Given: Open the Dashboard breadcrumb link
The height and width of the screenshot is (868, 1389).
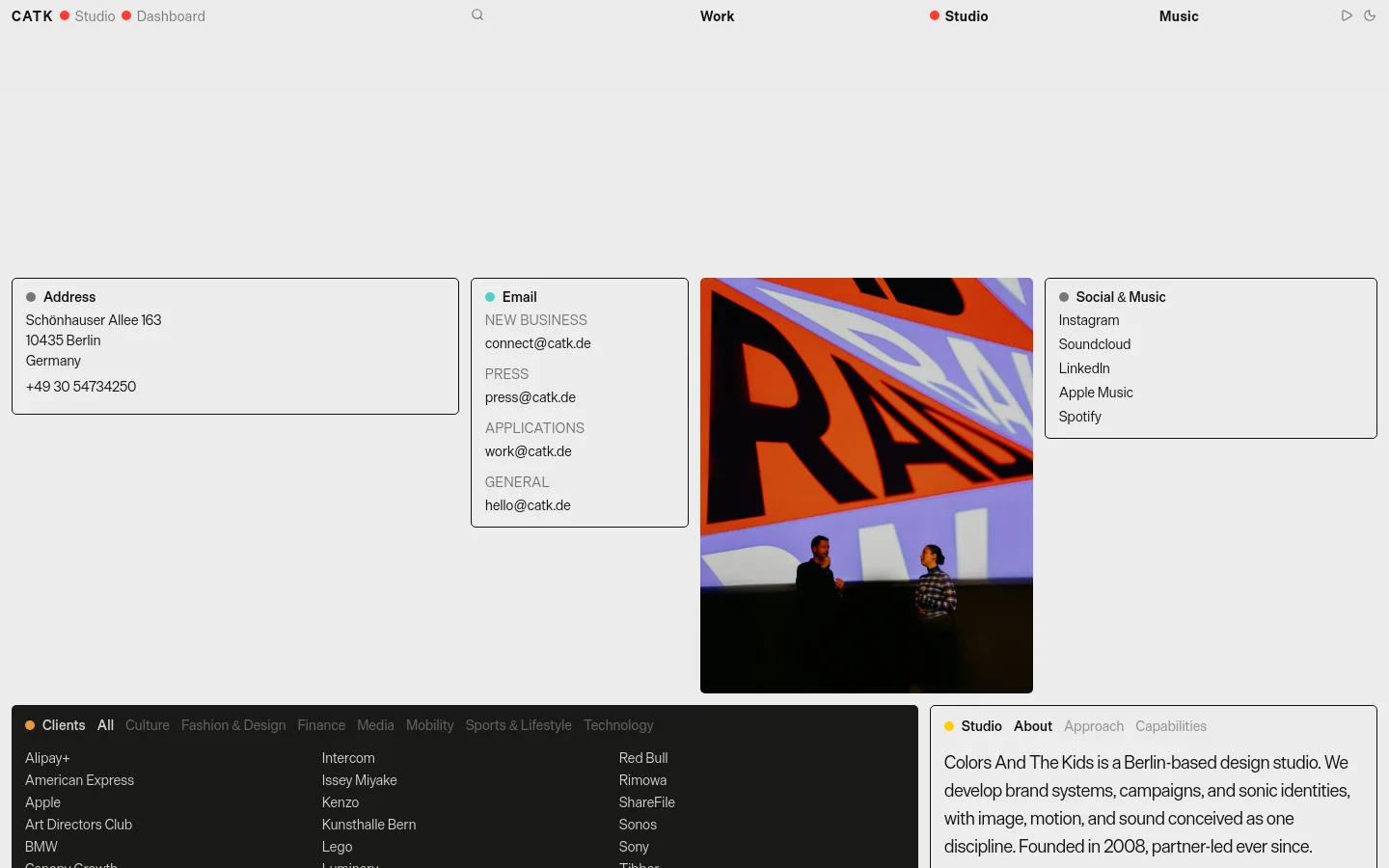Looking at the screenshot, I should [x=171, y=16].
